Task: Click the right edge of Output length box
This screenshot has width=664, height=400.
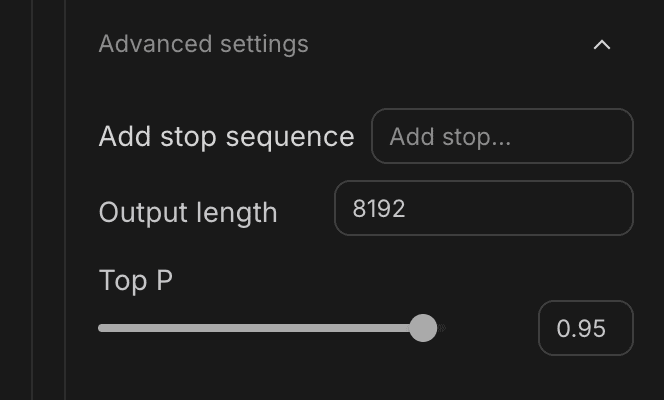Action: [624, 208]
